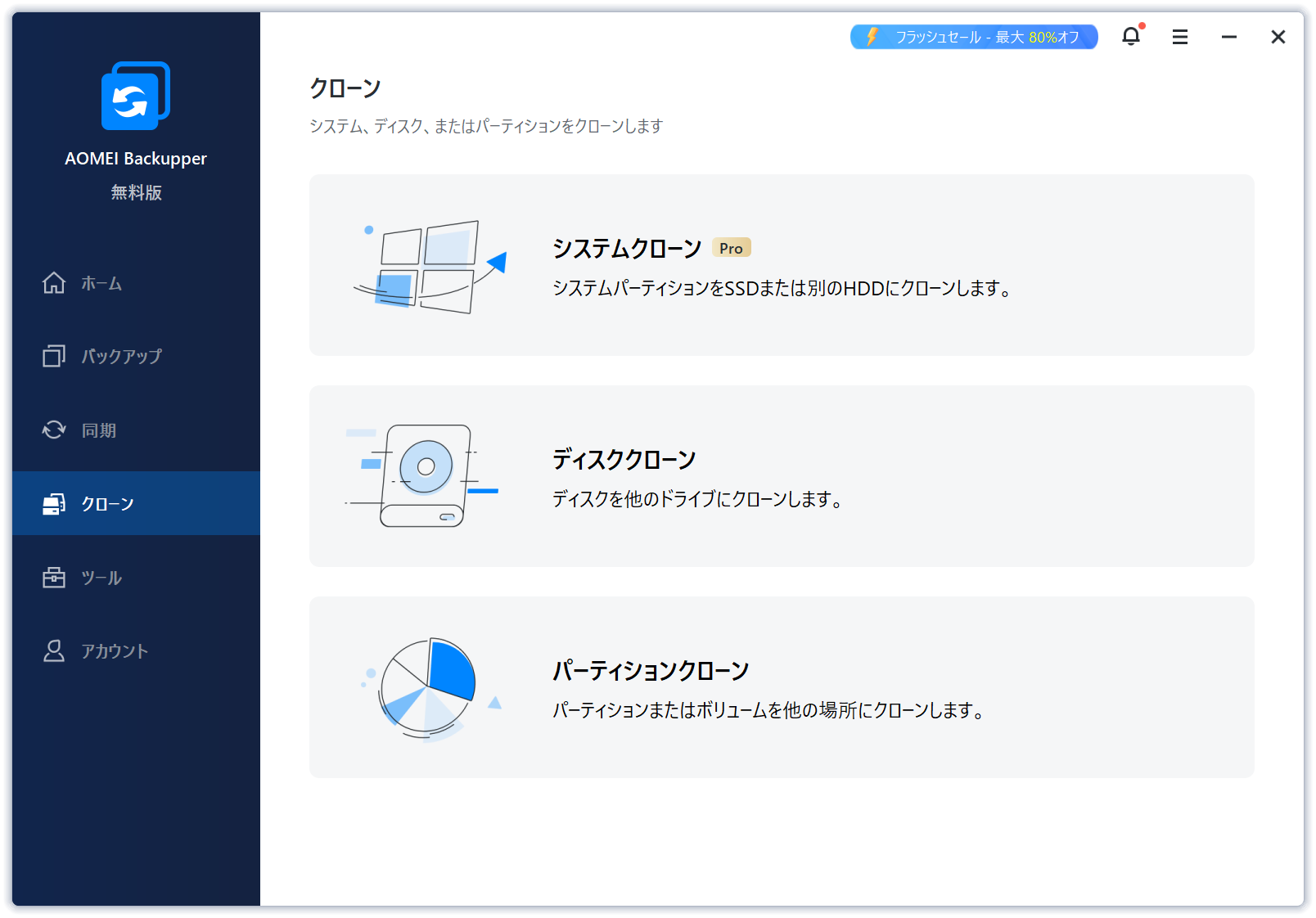Click the lightning icon on the sale banner
Screen dimensions: 1316x918
tap(871, 36)
